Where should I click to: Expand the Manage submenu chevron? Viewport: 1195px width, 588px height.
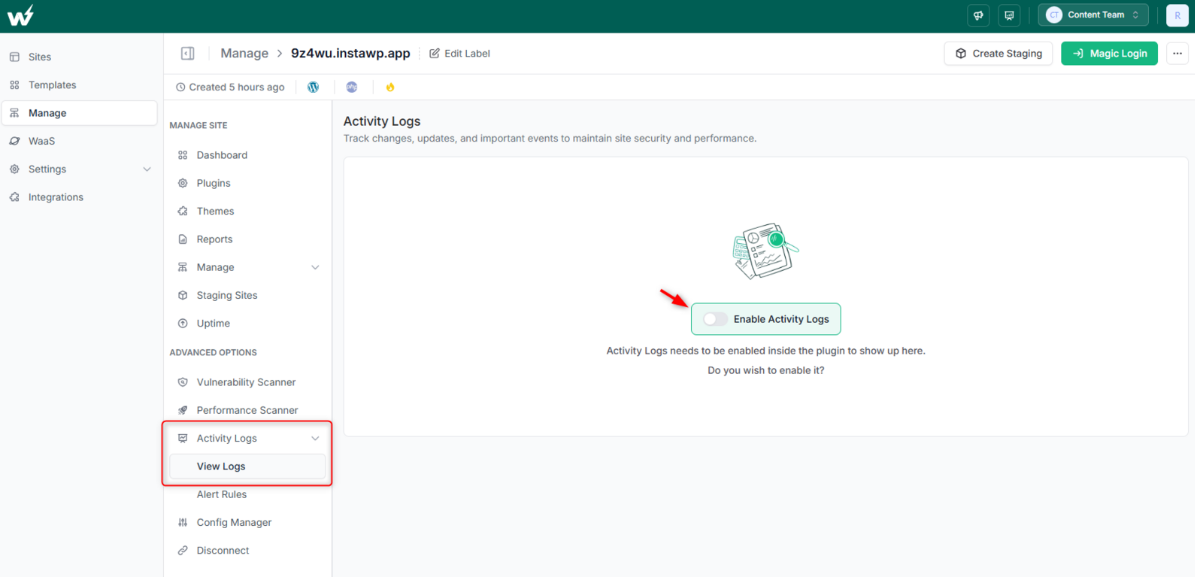click(x=316, y=267)
